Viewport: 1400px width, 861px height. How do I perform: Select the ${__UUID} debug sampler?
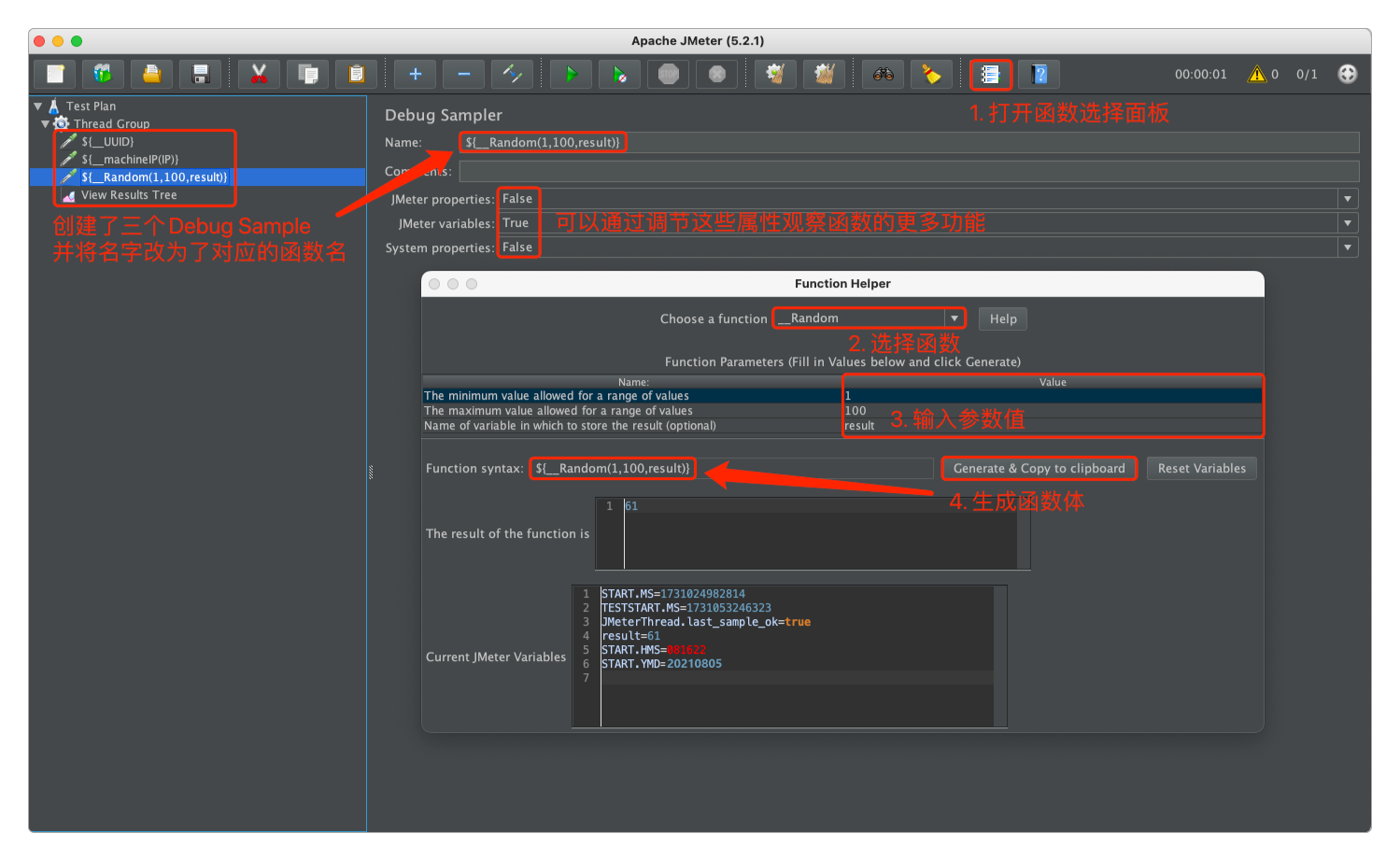107,142
